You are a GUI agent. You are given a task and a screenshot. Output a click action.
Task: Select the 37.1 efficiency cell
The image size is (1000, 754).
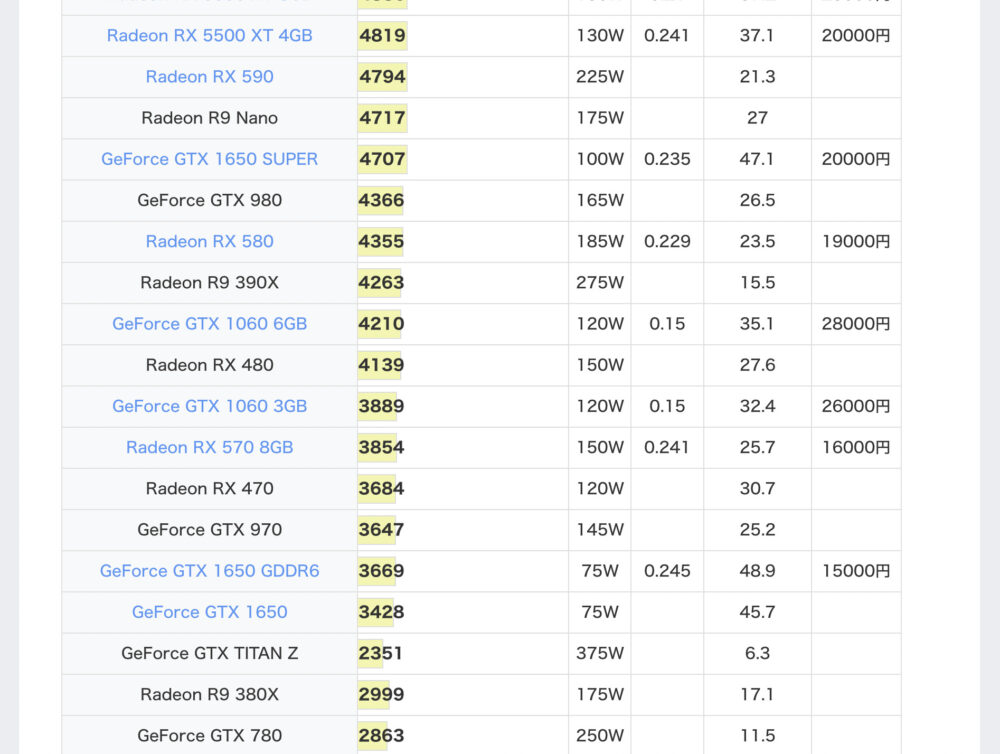[x=757, y=36]
